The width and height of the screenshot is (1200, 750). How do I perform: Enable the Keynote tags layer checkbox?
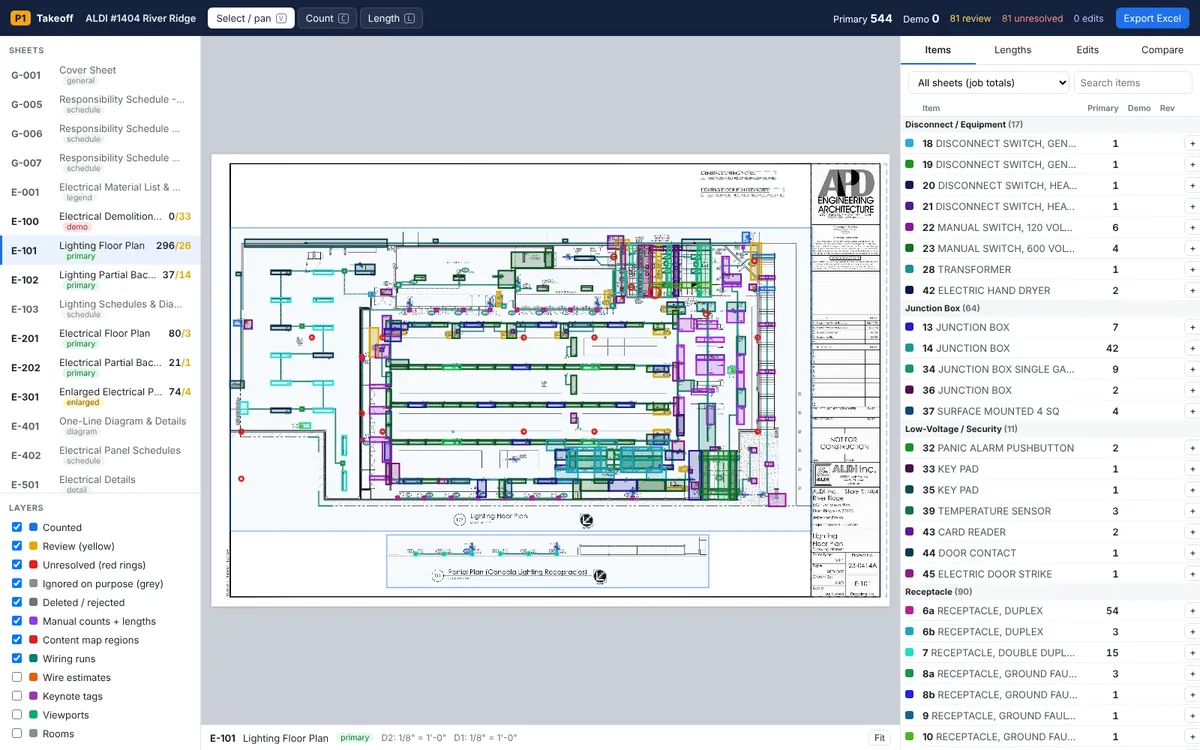pyautogui.click(x=17, y=696)
